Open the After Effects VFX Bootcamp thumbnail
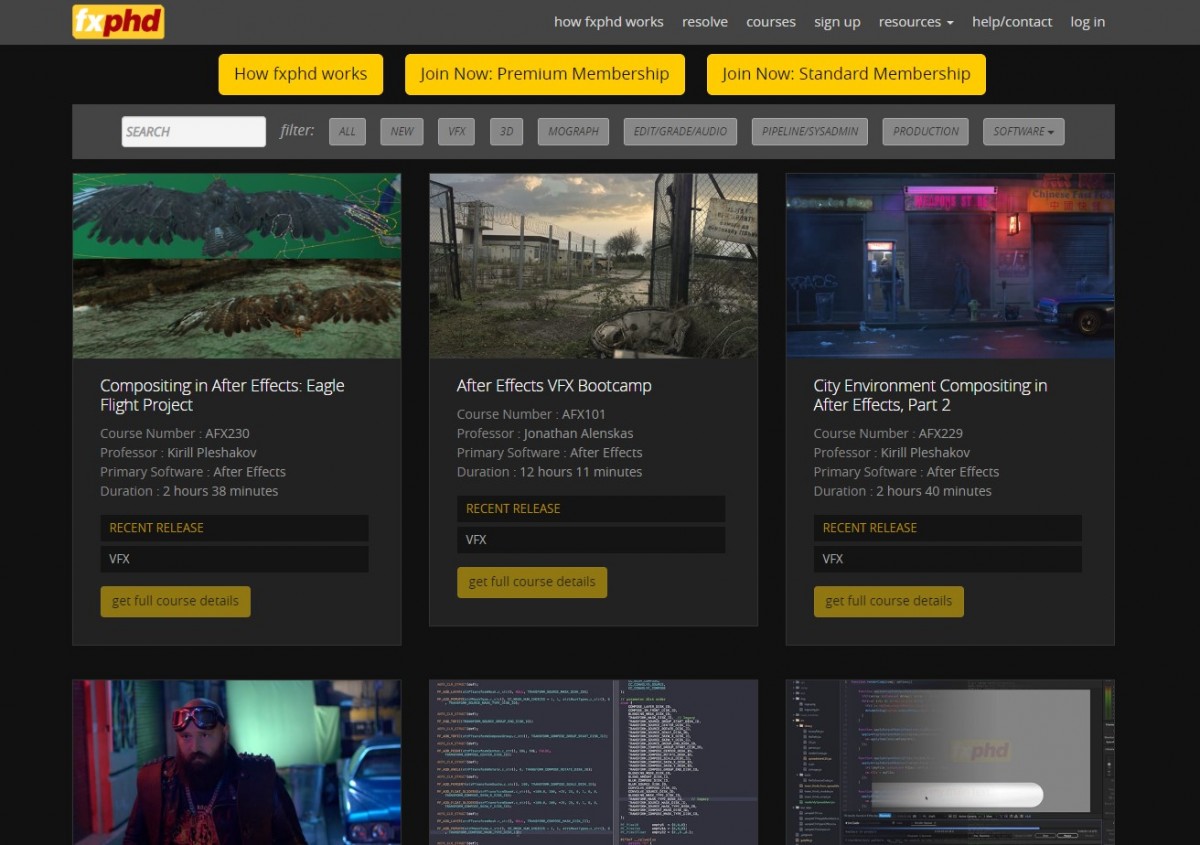 point(593,266)
